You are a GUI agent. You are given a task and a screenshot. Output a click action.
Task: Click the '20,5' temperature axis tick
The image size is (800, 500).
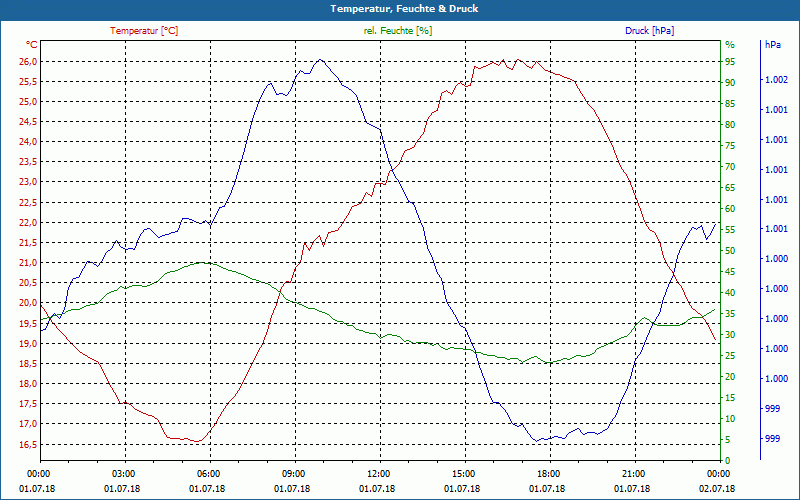tap(28, 283)
